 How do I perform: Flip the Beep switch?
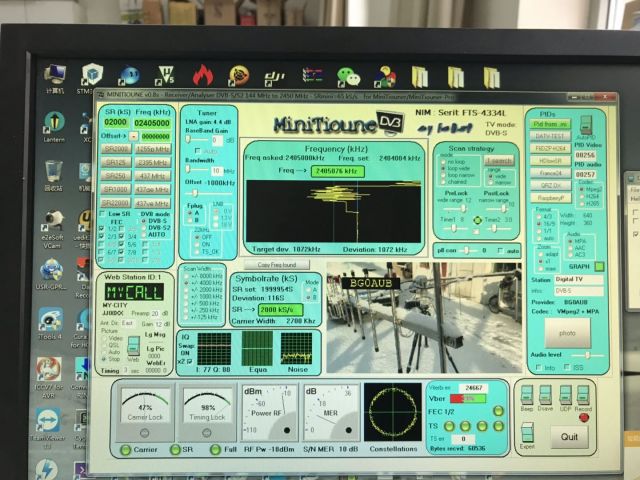click(527, 395)
